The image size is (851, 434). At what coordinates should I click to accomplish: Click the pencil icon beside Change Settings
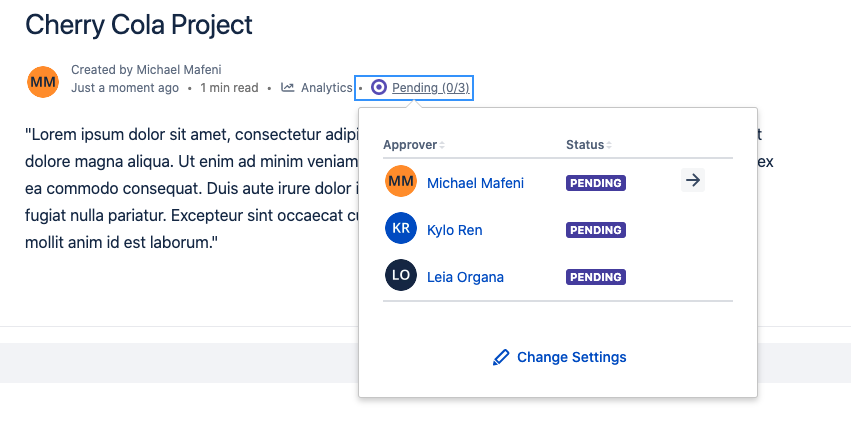[x=501, y=357]
